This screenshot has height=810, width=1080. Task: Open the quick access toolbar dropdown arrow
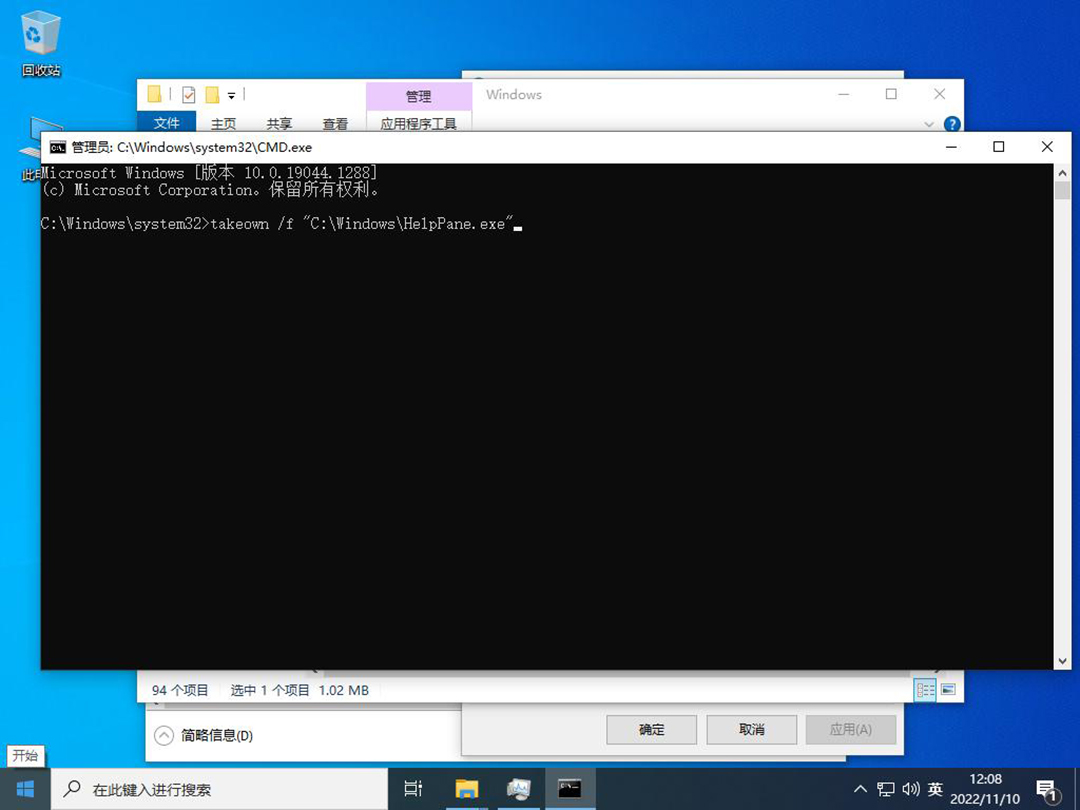tap(231, 96)
